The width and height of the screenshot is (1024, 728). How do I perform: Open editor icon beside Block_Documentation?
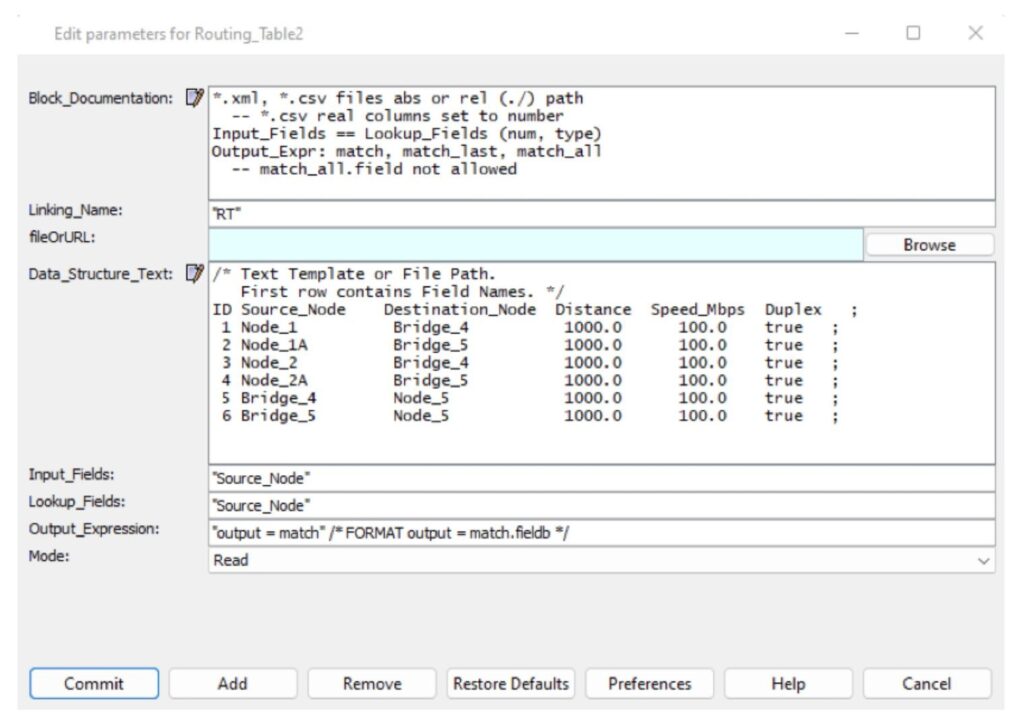tap(194, 98)
